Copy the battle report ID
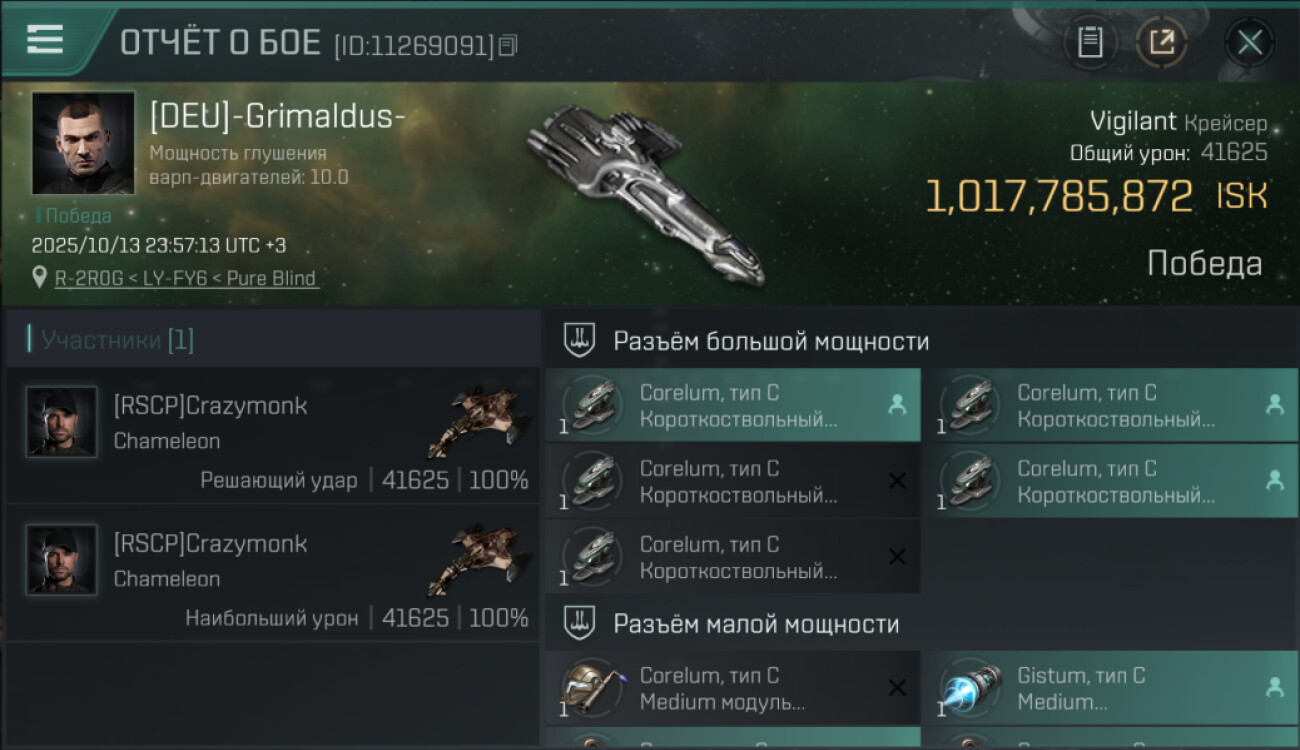Image resolution: width=1300 pixels, height=750 pixels. click(508, 45)
